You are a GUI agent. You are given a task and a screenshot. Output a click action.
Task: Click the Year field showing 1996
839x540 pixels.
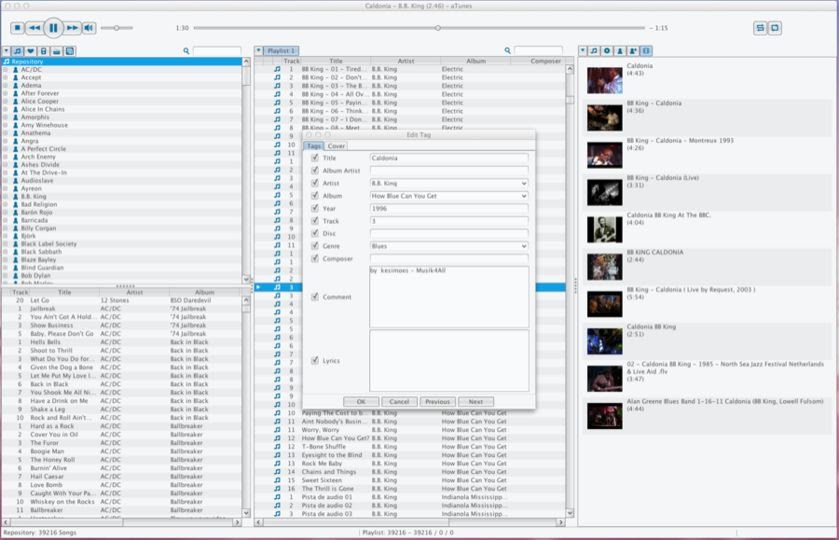(449, 208)
